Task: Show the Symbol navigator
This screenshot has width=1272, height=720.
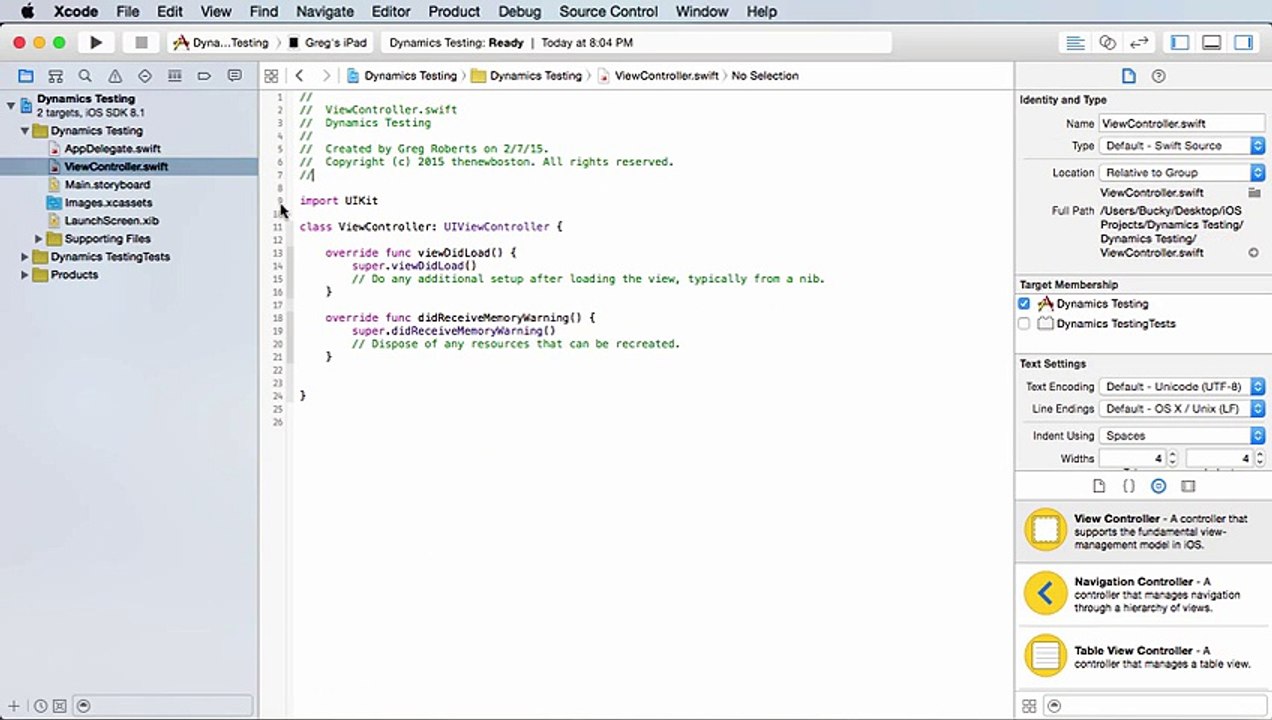Action: [56, 76]
